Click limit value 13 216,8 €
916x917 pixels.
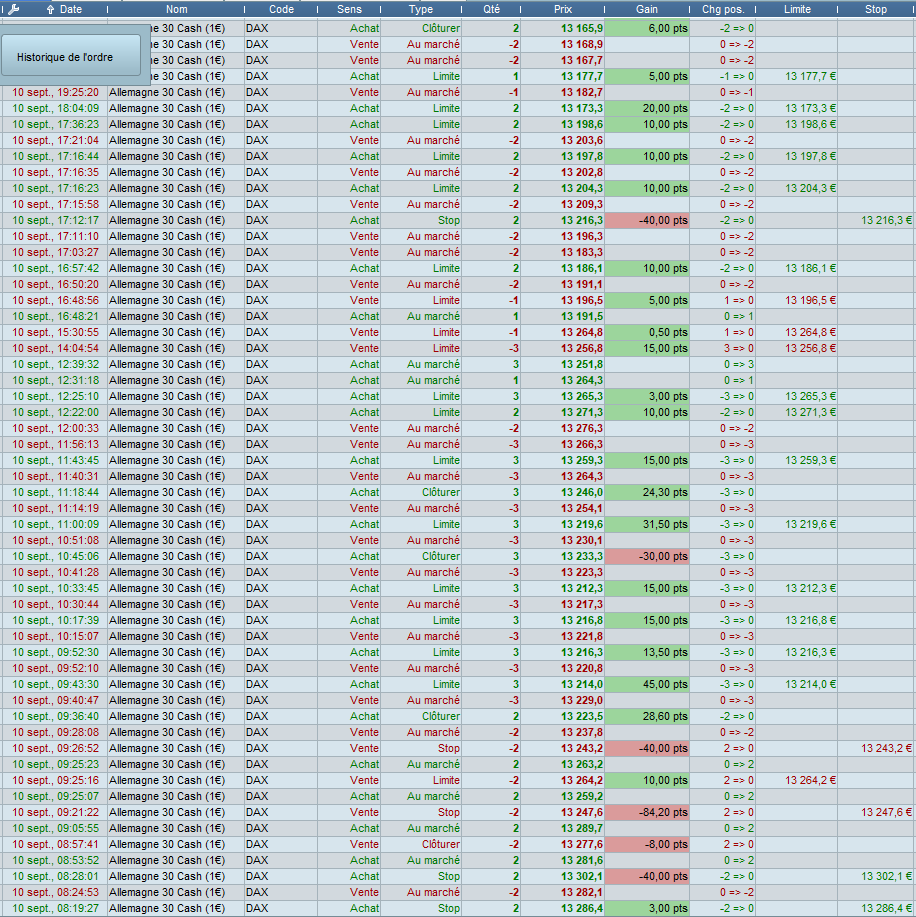coord(810,620)
